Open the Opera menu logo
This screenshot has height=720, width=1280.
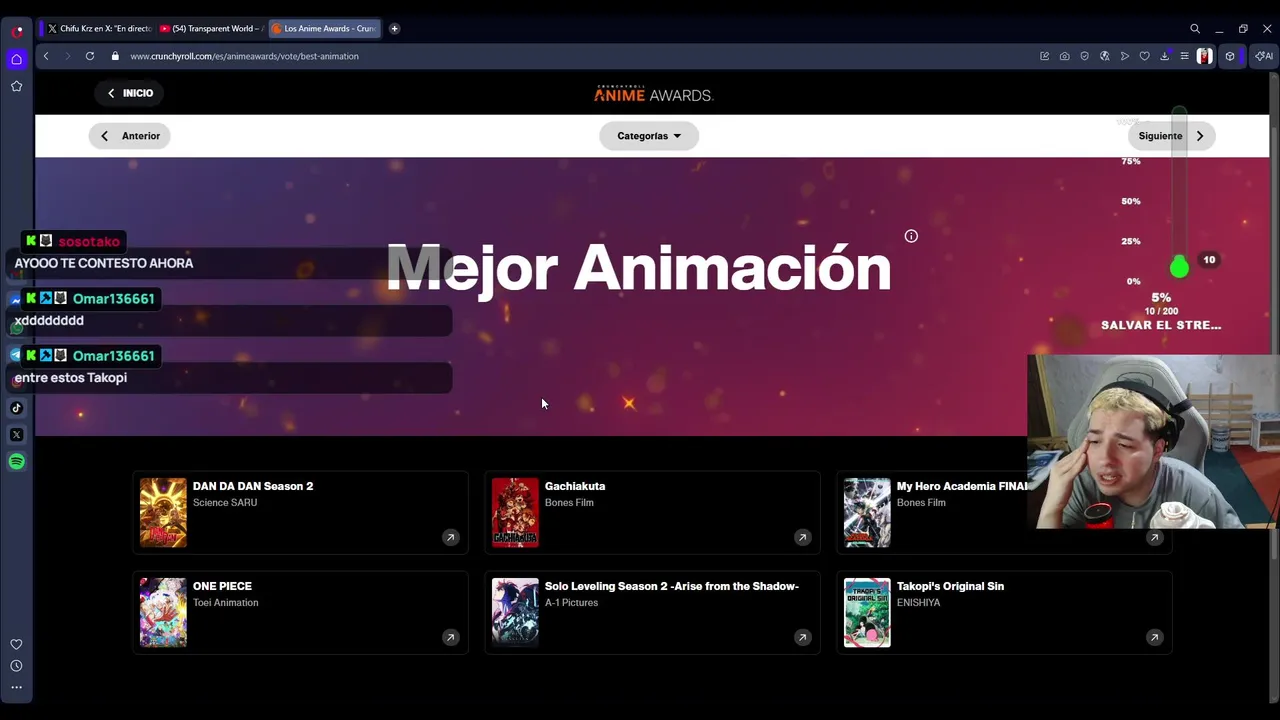coord(17,31)
